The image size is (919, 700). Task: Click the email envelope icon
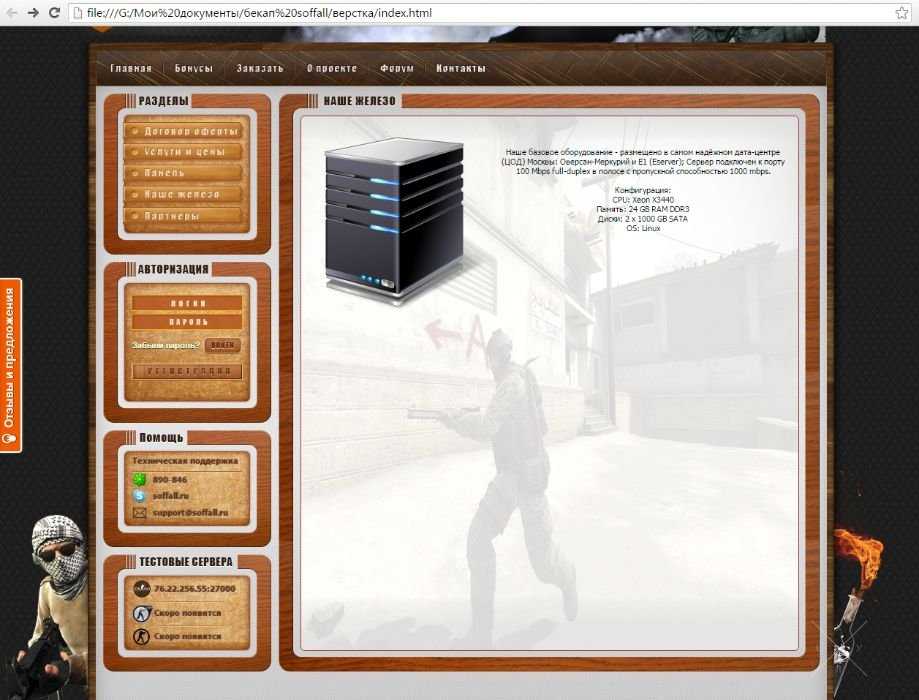click(x=139, y=513)
